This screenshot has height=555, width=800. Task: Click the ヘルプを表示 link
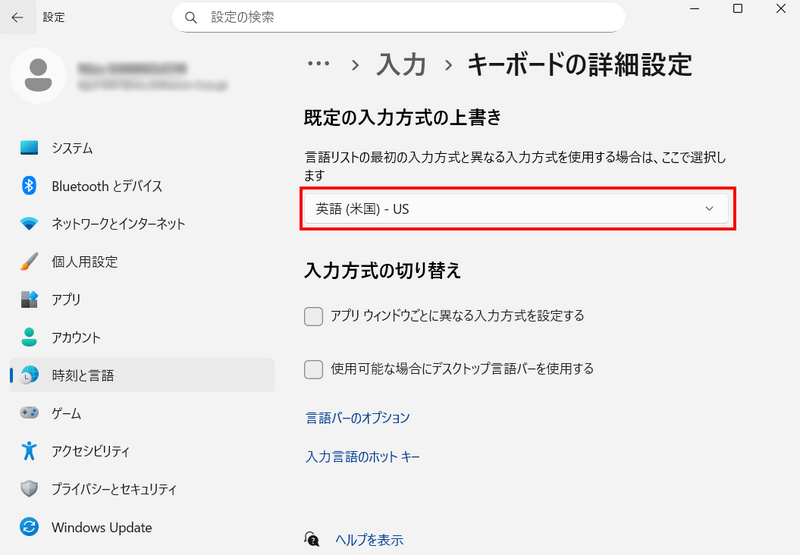[369, 539]
